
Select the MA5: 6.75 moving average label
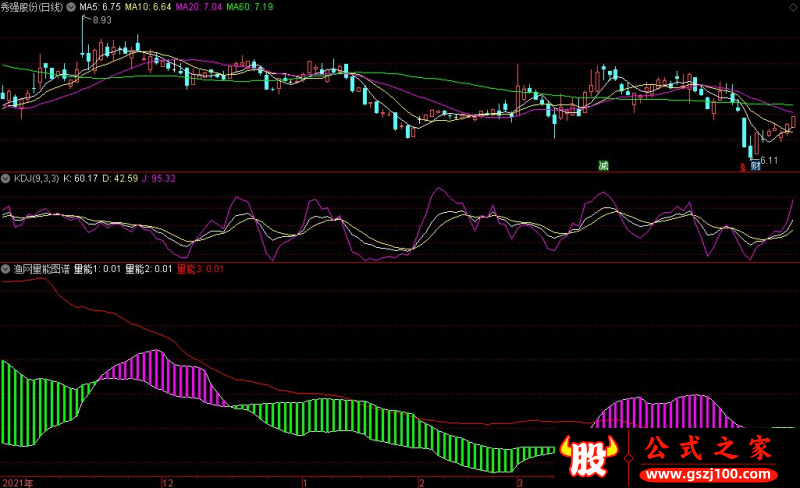[100, 7]
